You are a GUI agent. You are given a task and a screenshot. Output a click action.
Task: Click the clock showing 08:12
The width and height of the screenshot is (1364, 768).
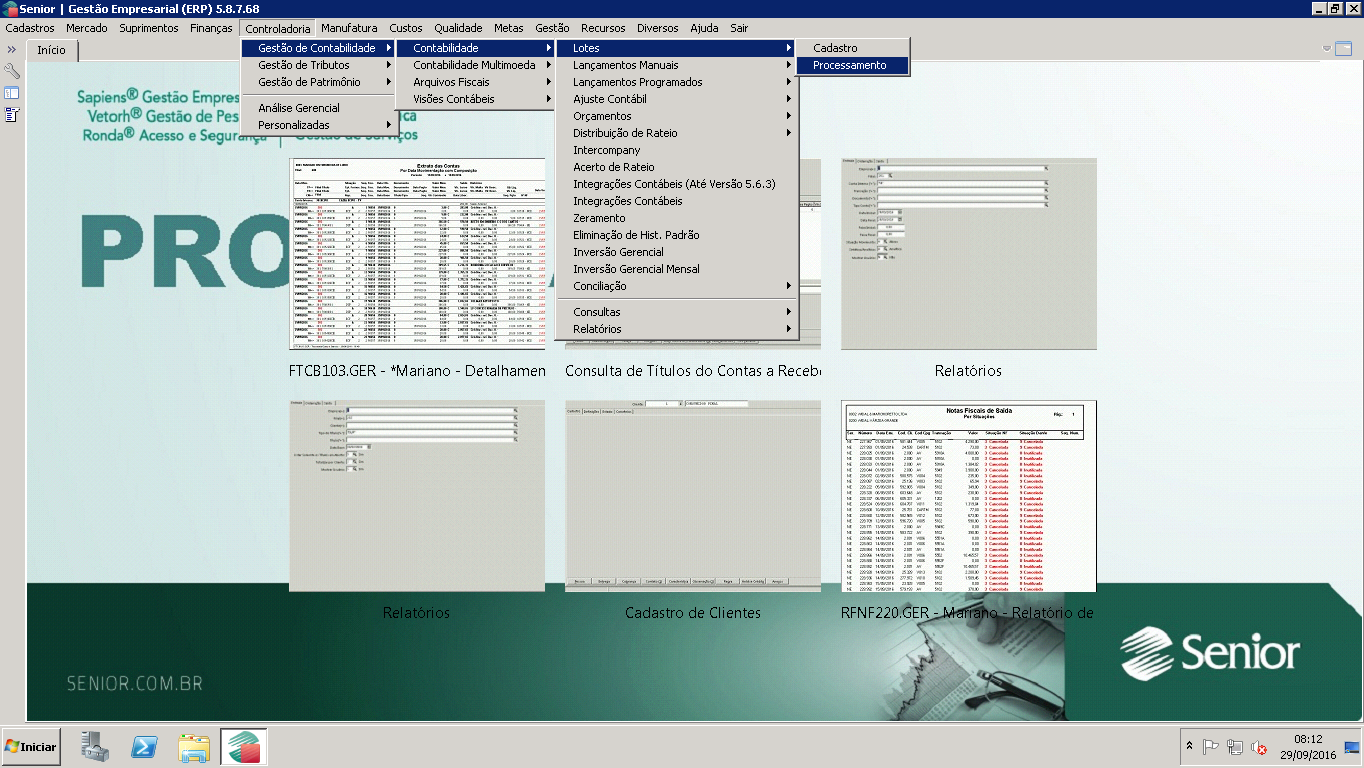1307,739
